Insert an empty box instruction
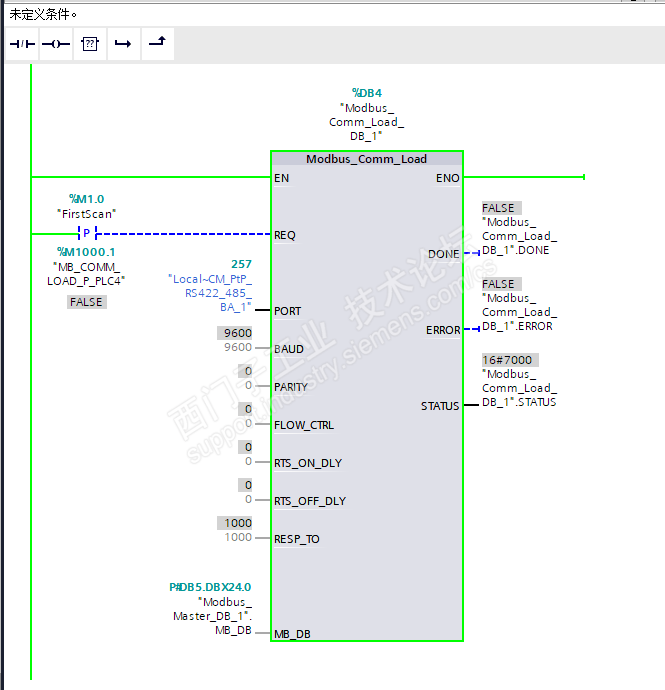 point(90,44)
